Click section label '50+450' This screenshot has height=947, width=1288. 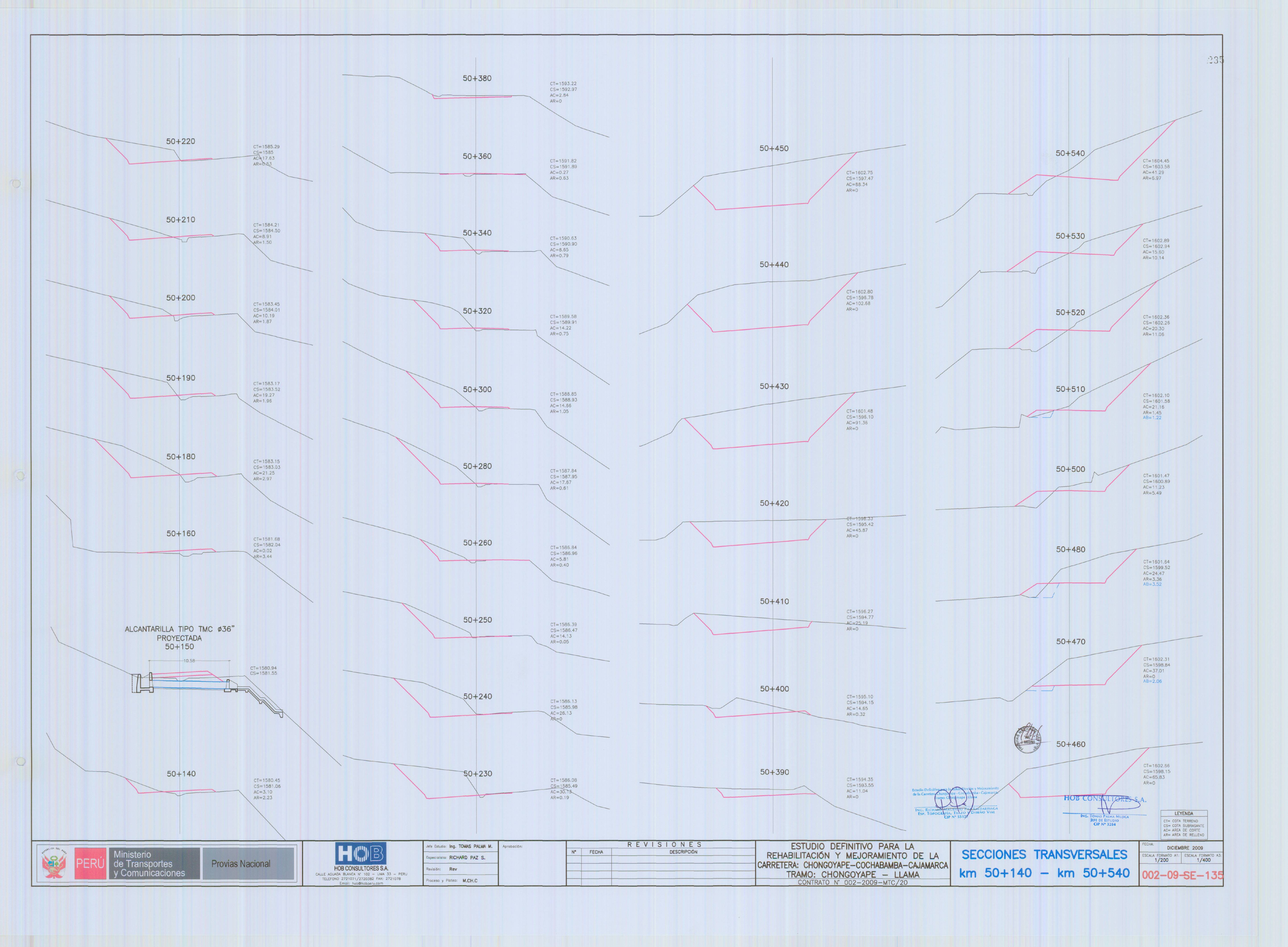pyautogui.click(x=774, y=148)
